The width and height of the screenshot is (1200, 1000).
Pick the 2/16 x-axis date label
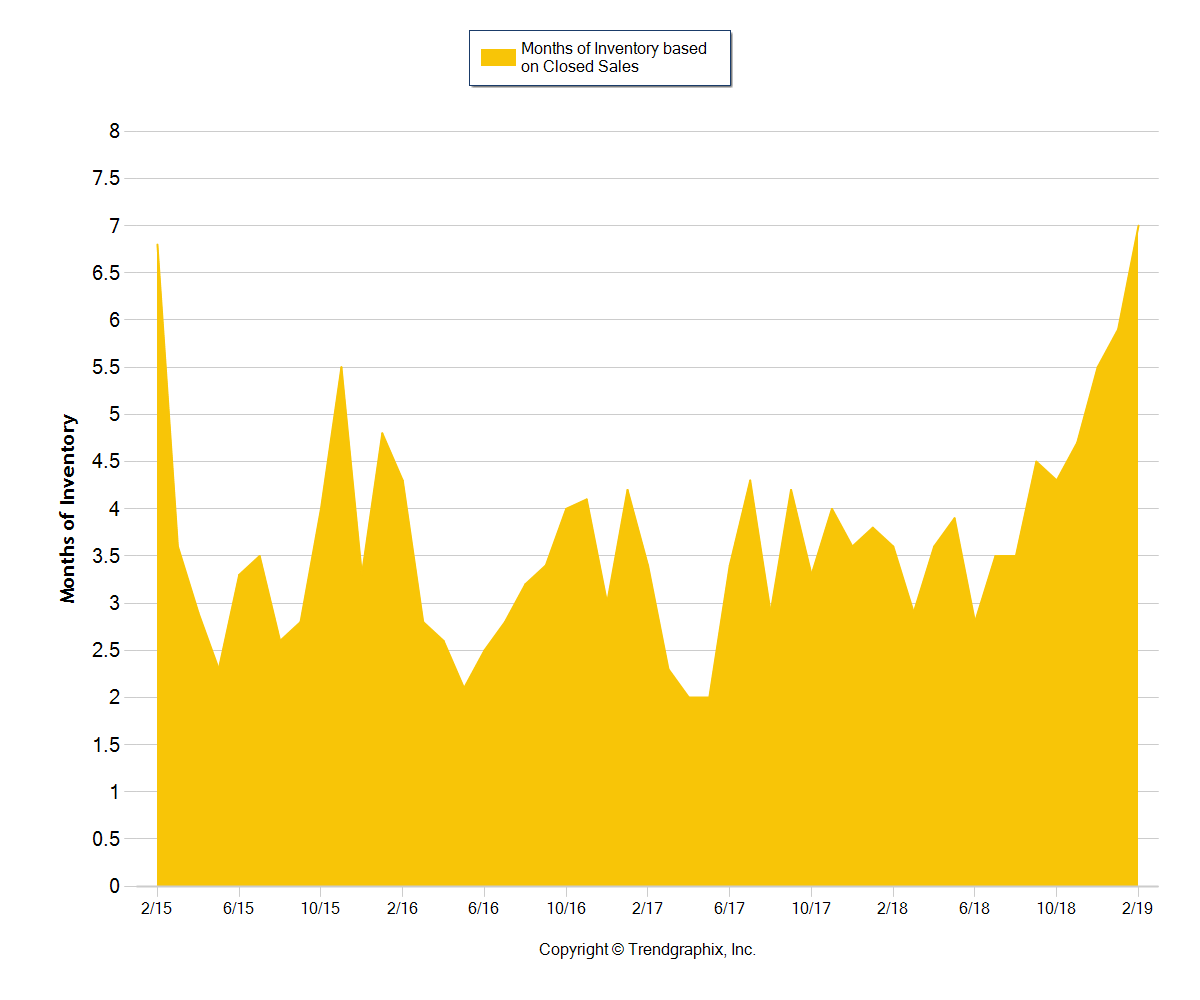click(402, 908)
